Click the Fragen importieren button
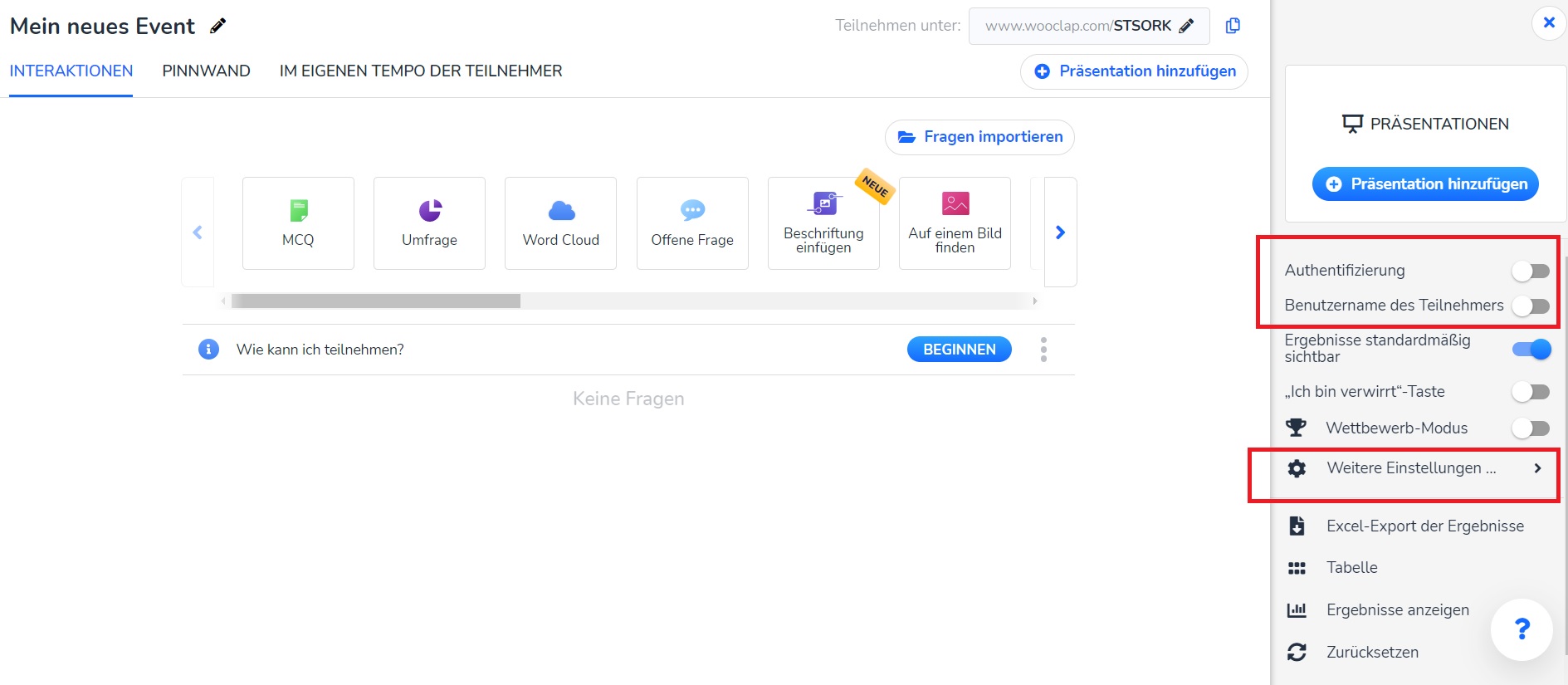This screenshot has width=1568, height=685. click(979, 137)
